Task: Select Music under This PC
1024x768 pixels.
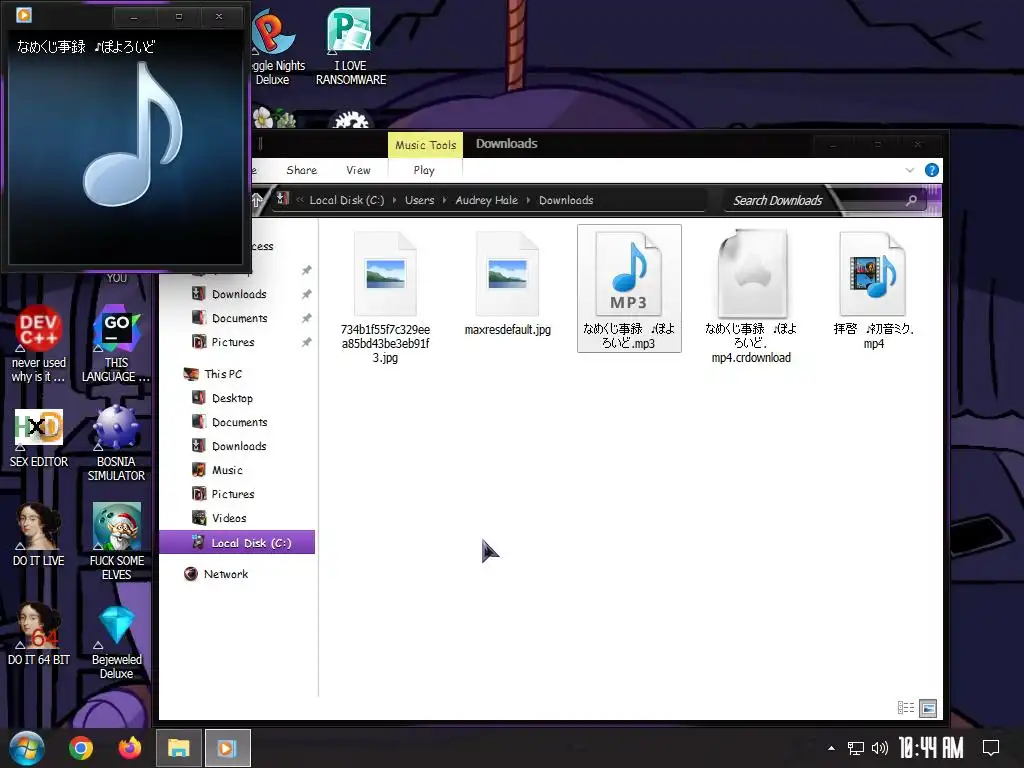Action: (x=217, y=470)
